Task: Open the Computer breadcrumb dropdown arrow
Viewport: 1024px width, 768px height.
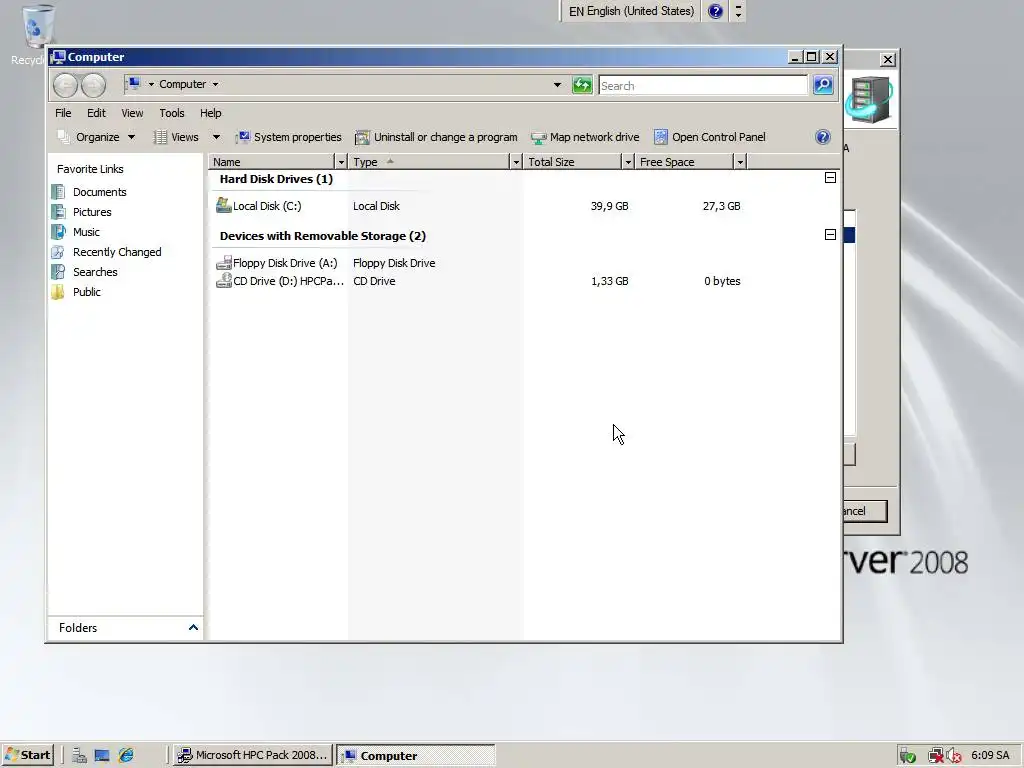Action: (x=216, y=84)
